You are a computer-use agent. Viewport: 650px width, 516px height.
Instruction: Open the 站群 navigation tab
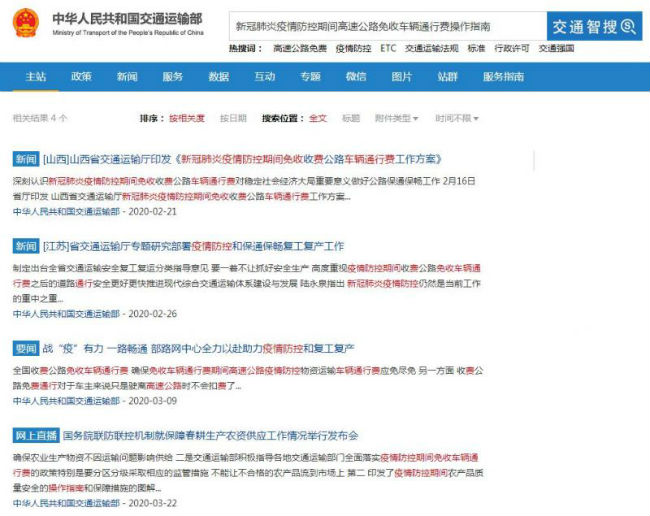448,77
